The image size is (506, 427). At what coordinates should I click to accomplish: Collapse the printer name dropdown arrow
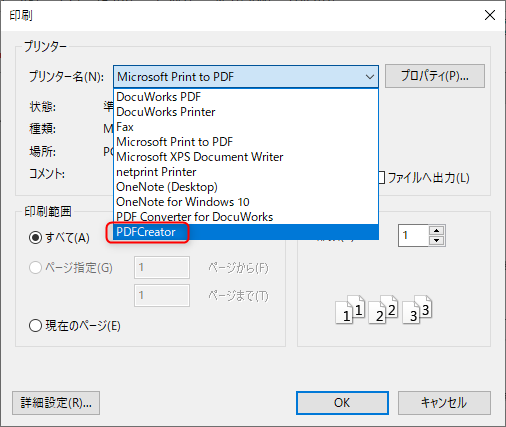(x=369, y=77)
